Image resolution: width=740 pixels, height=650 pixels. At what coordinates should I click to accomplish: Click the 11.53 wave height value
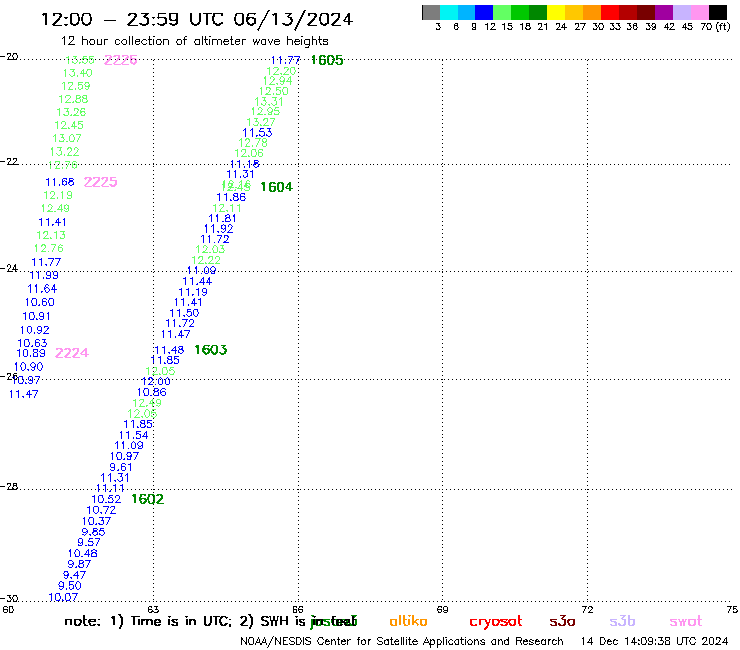click(x=257, y=133)
